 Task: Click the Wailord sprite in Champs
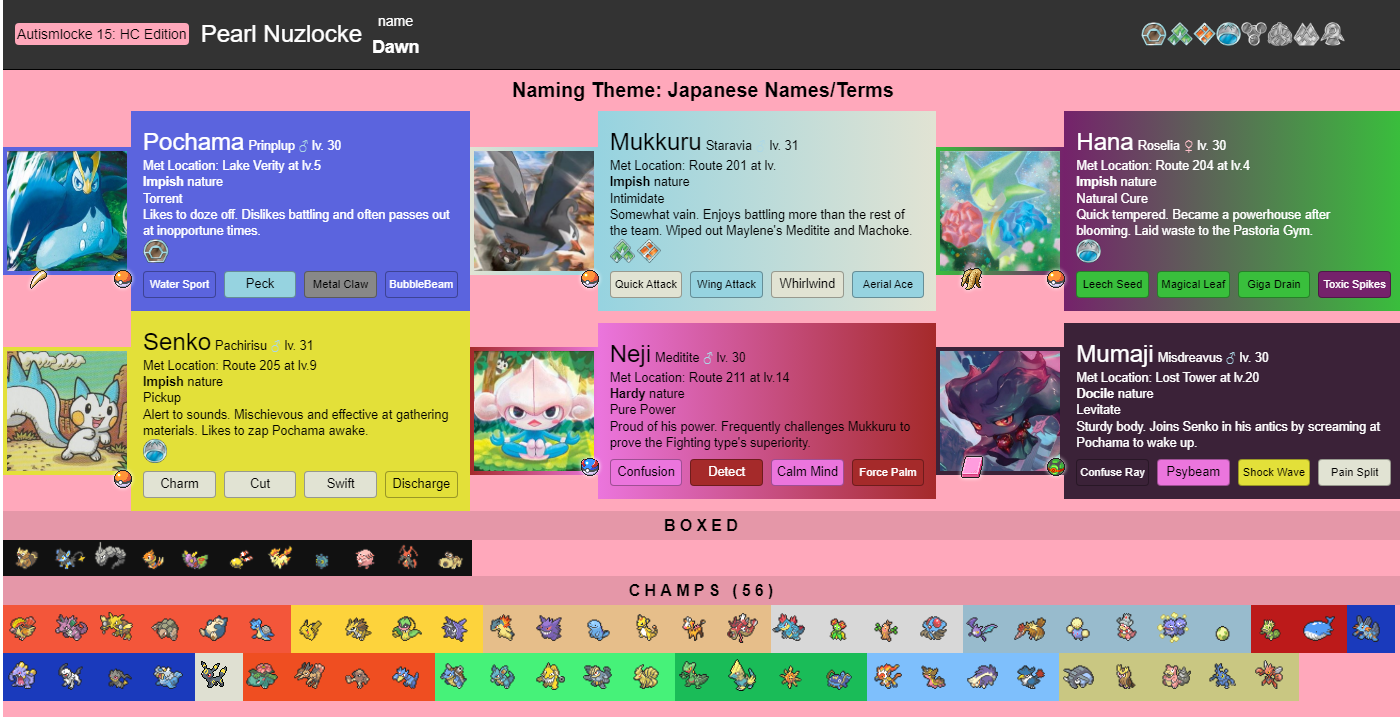click(1318, 629)
